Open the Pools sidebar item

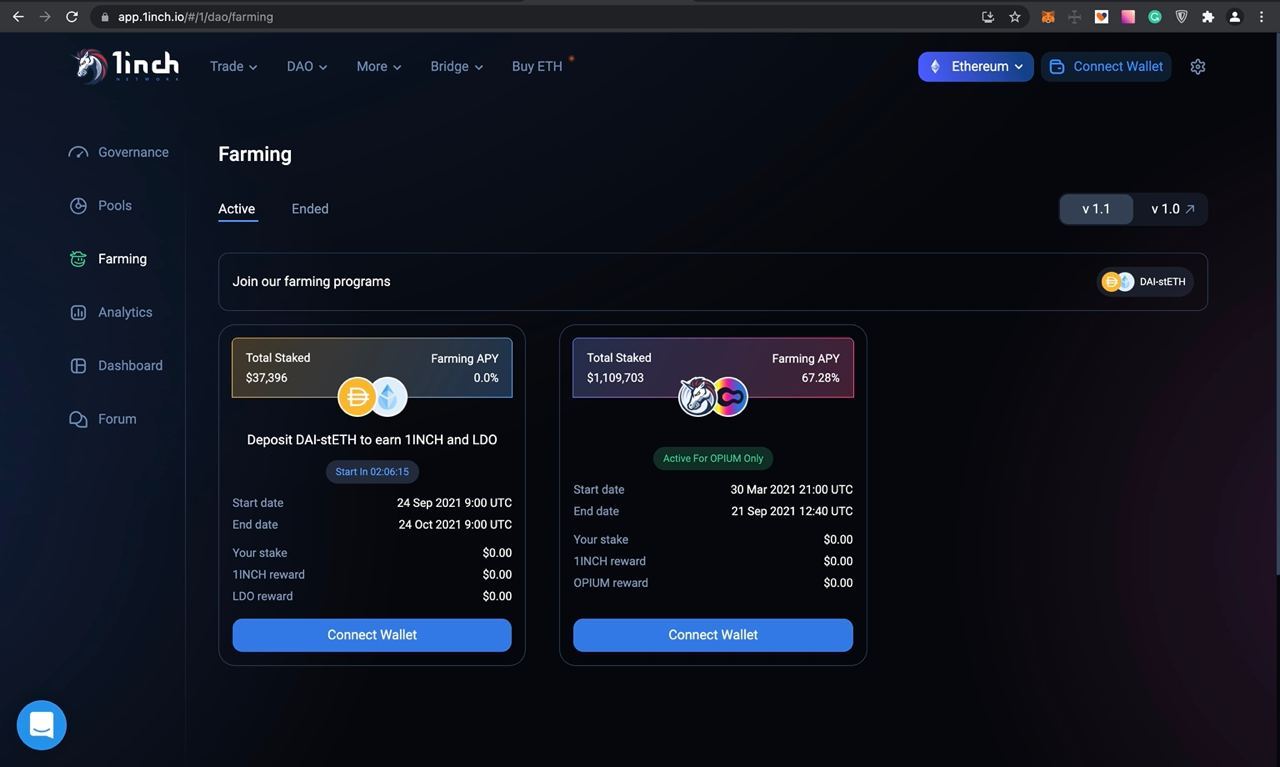(100, 205)
